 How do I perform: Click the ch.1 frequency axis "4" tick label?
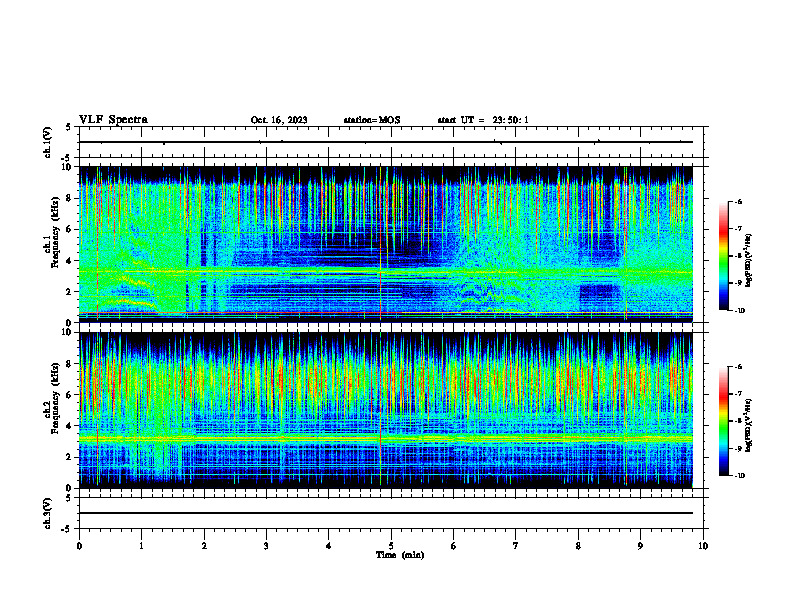click(70, 261)
